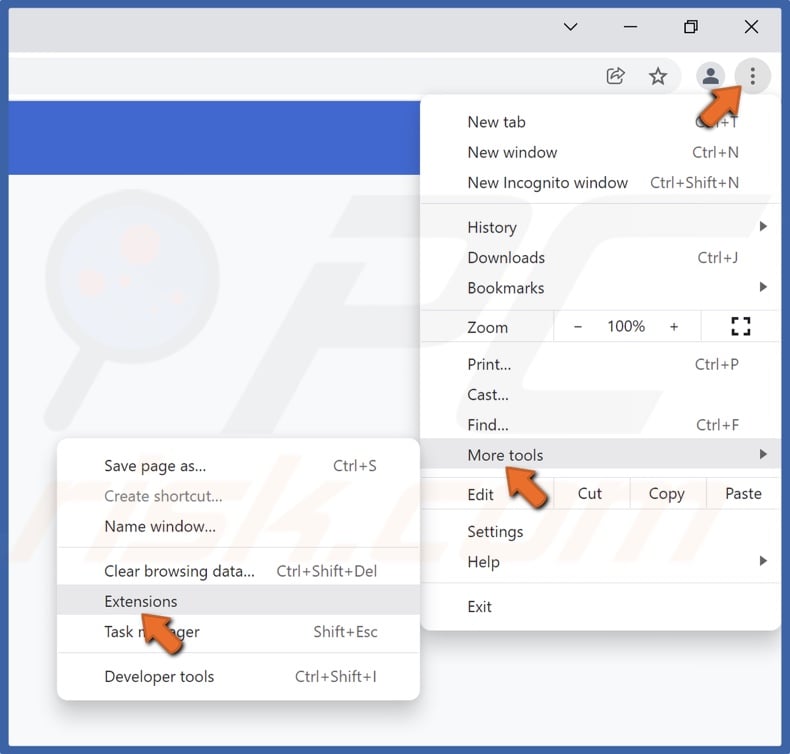Click the Paste button
This screenshot has height=754, width=790.
coord(743,494)
